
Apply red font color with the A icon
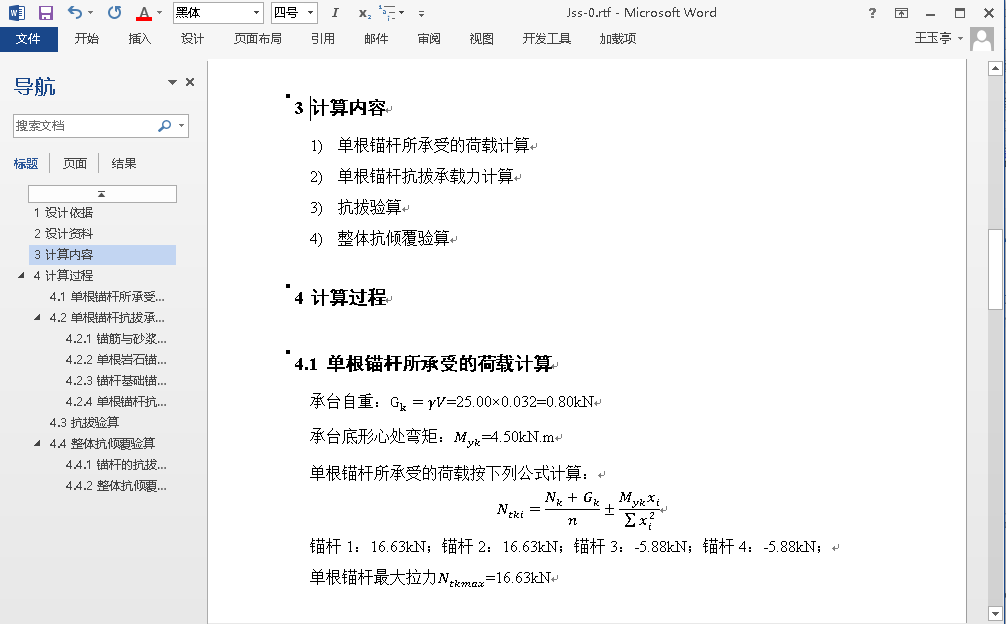(x=143, y=13)
